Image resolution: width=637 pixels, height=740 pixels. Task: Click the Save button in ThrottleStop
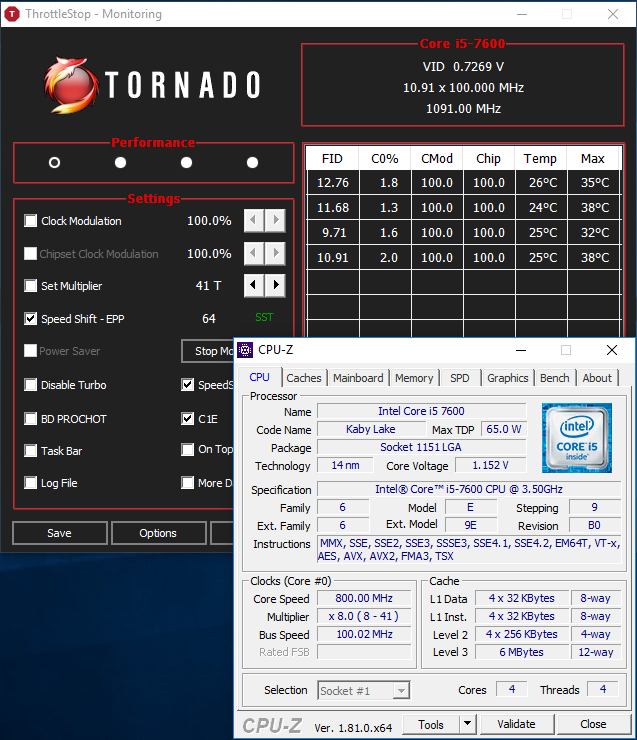[x=59, y=533]
